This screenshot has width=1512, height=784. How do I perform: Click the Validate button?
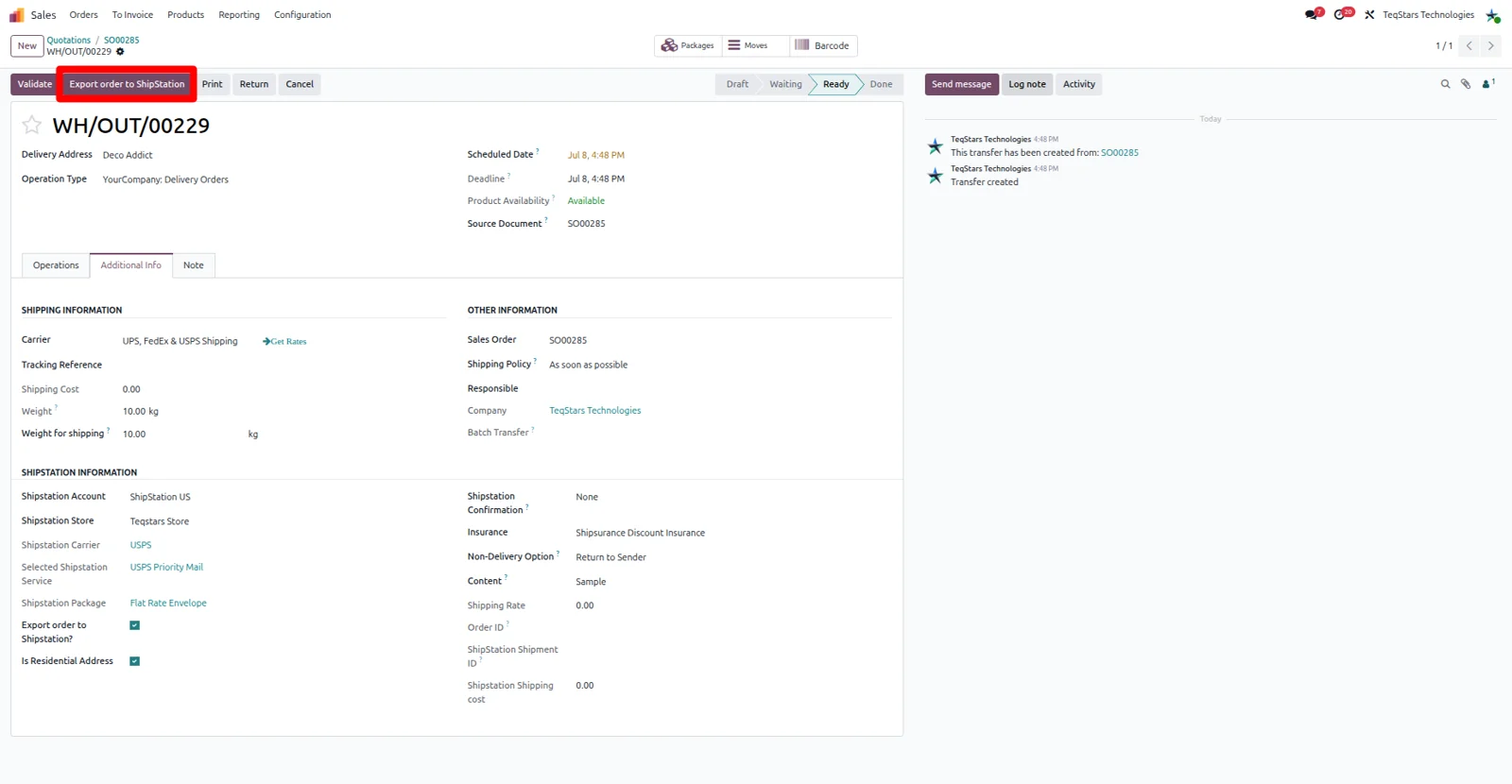click(34, 84)
